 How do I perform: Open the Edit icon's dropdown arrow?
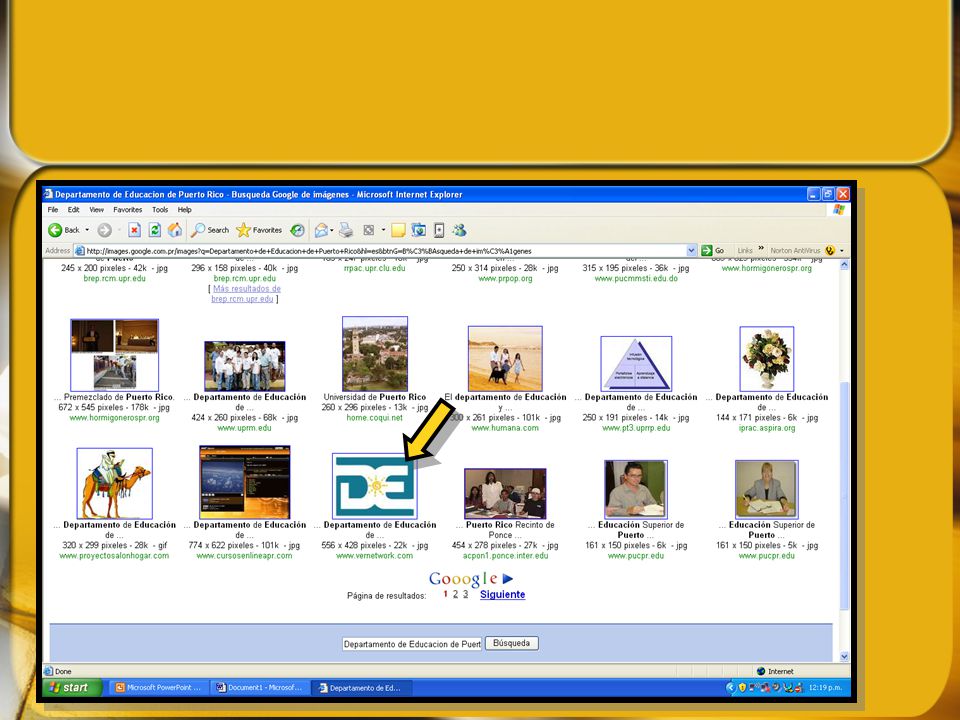point(383,230)
